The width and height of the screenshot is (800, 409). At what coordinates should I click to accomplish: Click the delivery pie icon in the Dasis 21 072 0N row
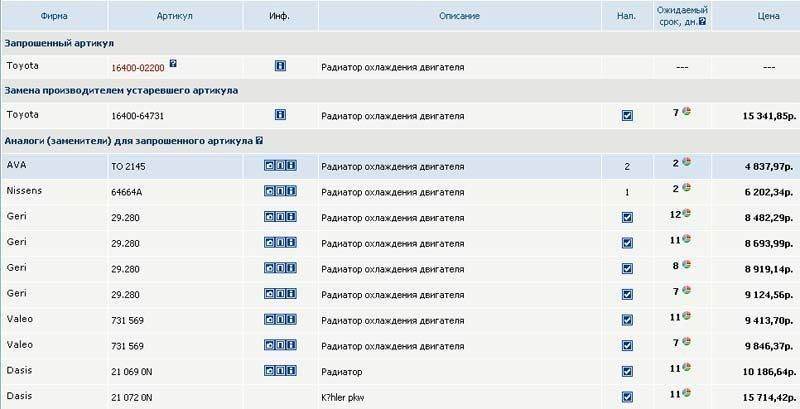click(x=688, y=396)
